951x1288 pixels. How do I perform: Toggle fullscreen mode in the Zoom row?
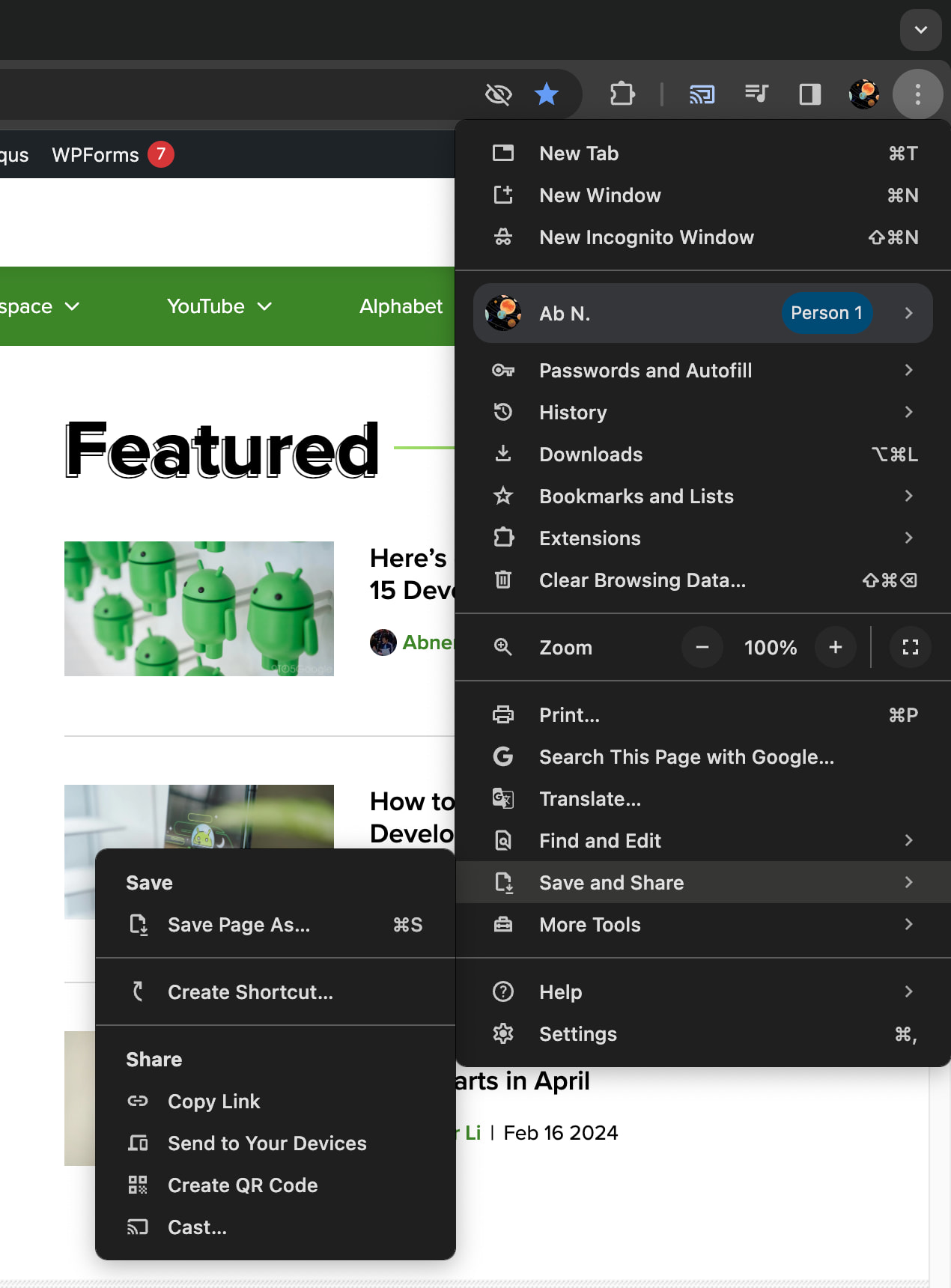[910, 648]
